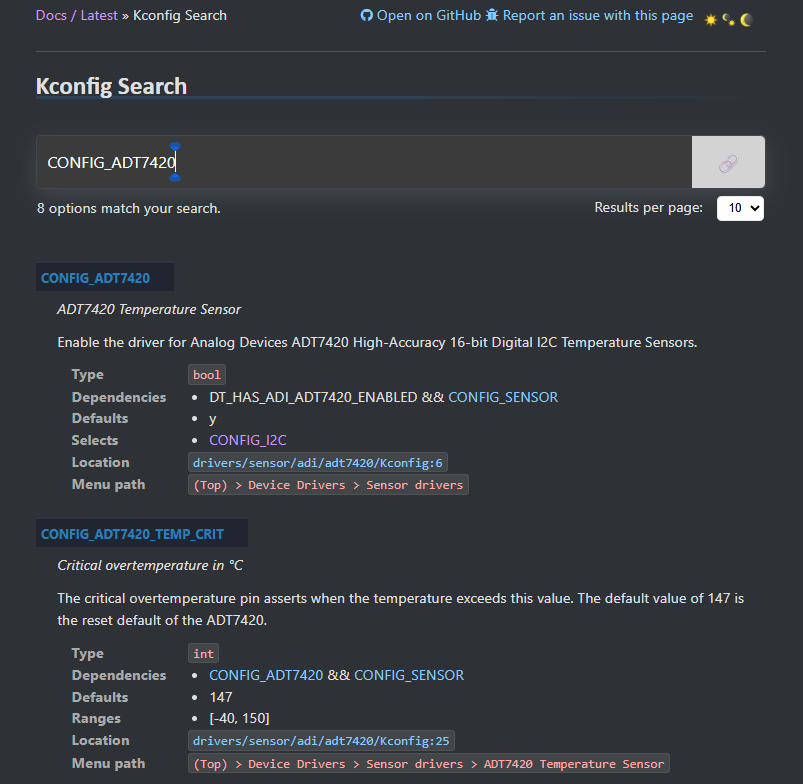This screenshot has height=784, width=803.
Task: Open the CONFIG_ADT7420_TEMP_CRIT option heading
Action: pyautogui.click(x=140, y=533)
